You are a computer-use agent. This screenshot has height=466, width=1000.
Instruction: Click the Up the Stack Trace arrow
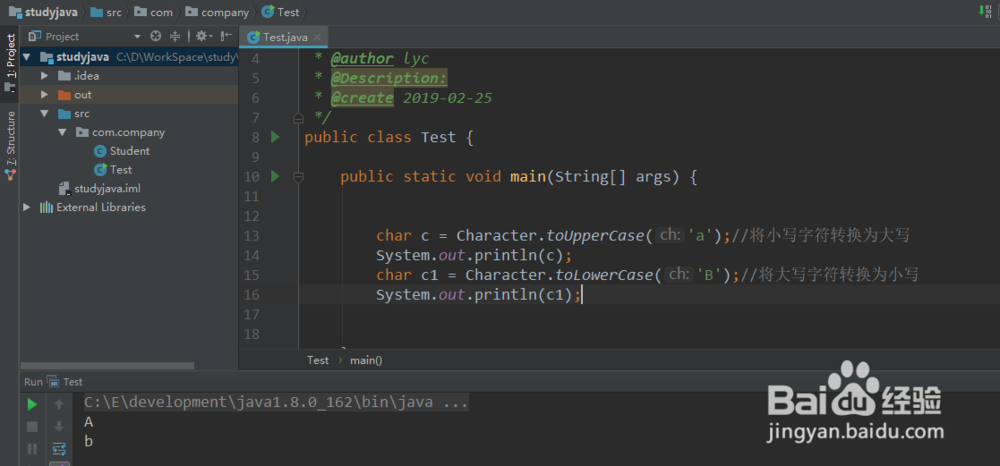pos(59,404)
